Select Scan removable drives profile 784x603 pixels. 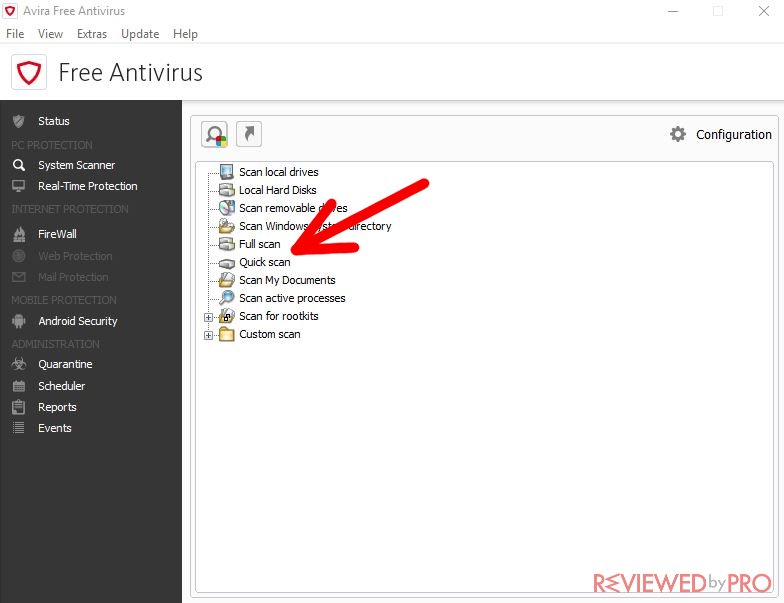[294, 208]
